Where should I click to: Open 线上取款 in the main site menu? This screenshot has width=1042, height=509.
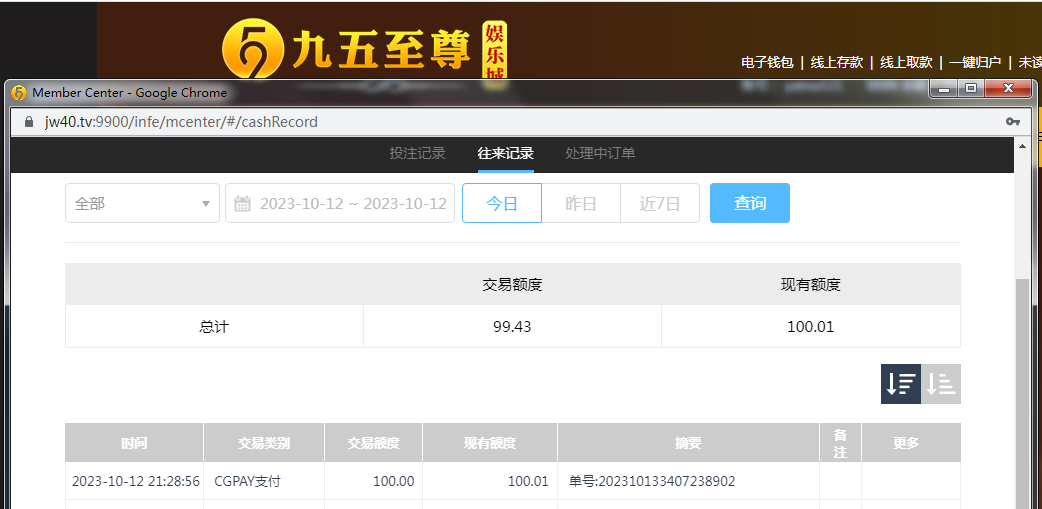(906, 62)
